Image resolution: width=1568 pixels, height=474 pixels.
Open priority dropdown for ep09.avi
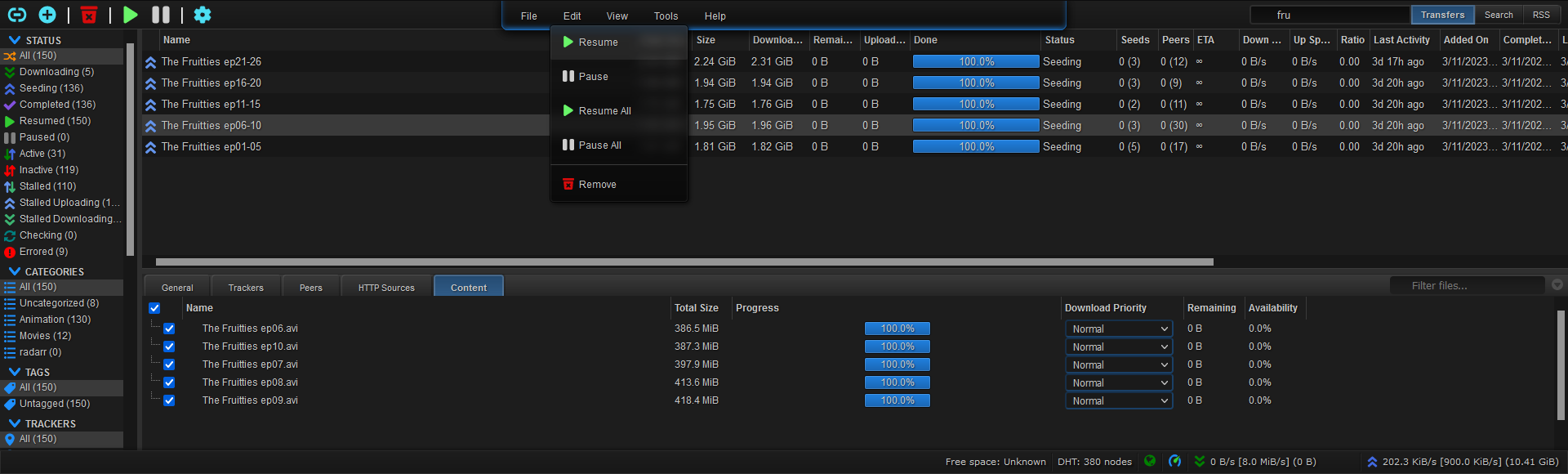tap(1119, 400)
